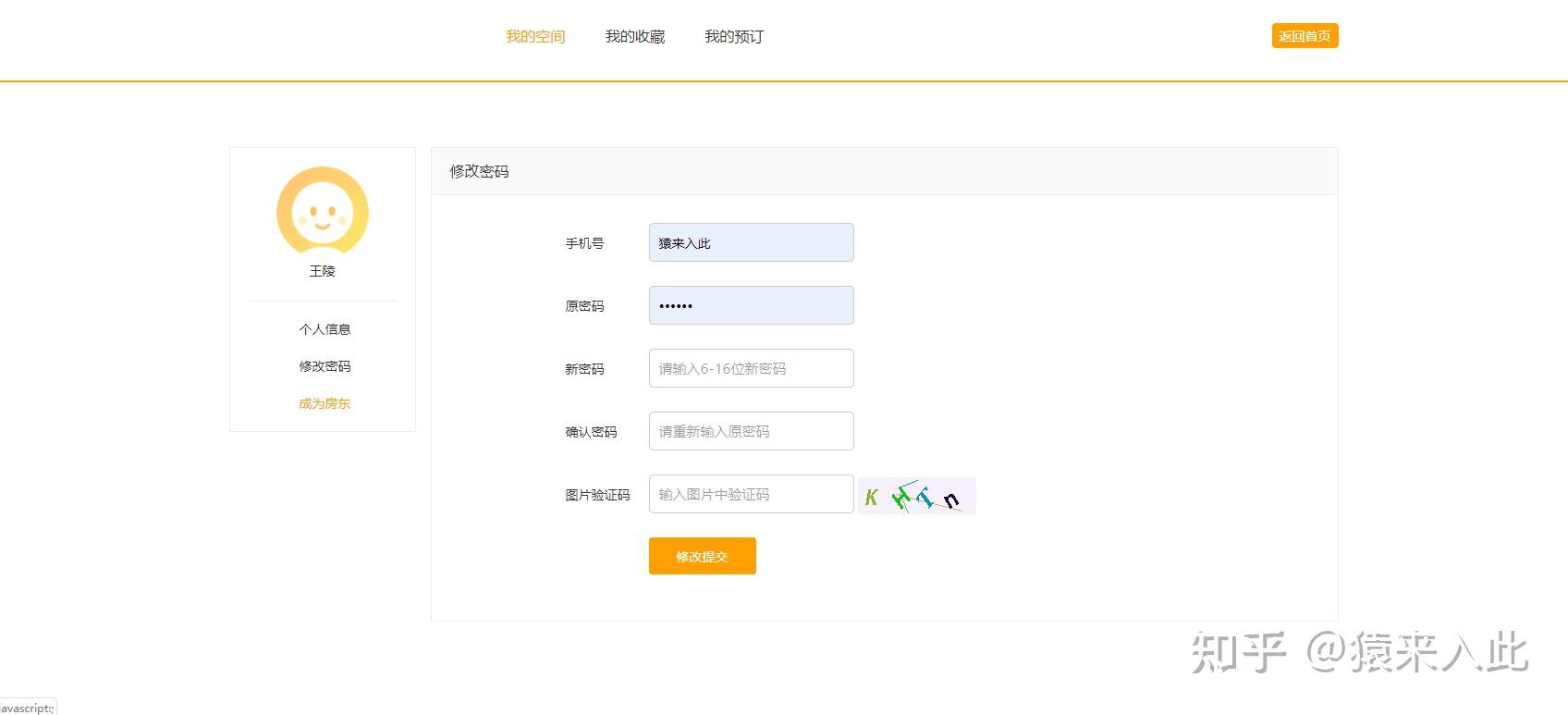1568x715 pixels.
Task: Click the 新密码 input field
Action: point(752,368)
